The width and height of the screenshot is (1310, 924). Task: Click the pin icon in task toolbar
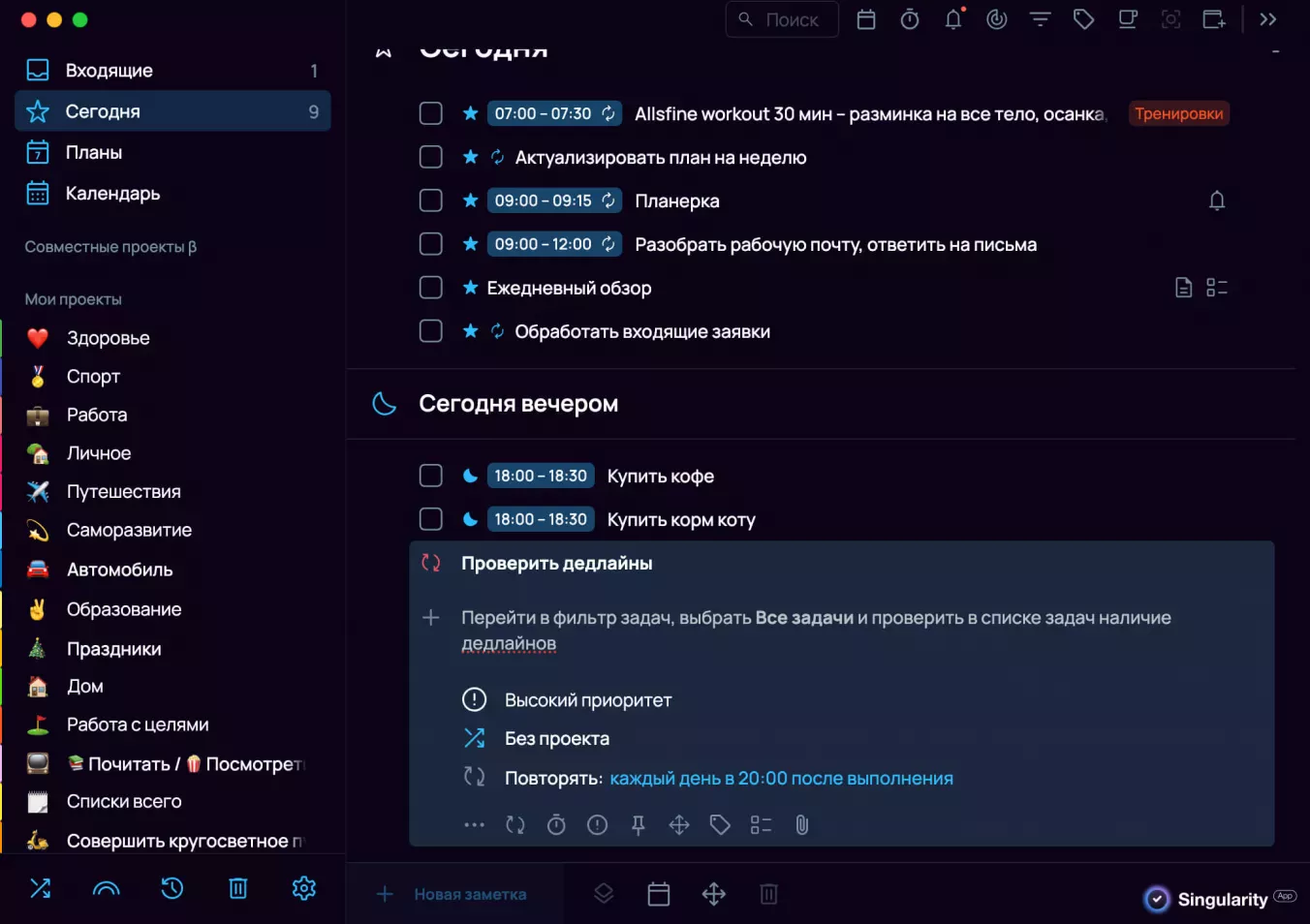point(638,825)
